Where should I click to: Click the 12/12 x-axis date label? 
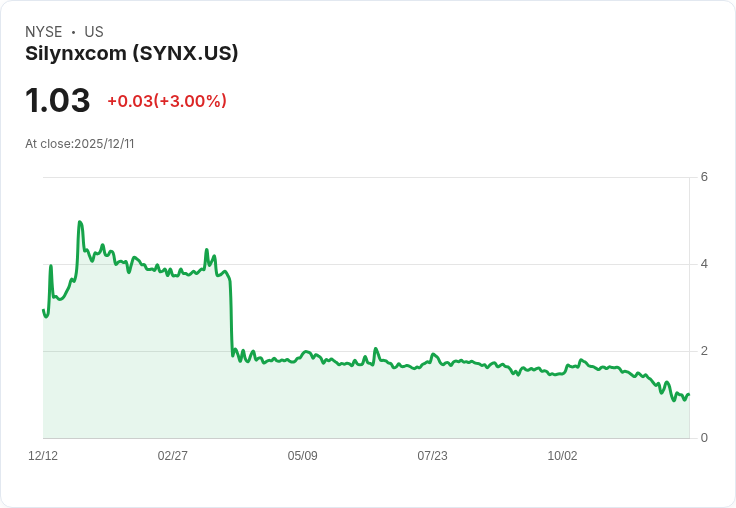coord(43,455)
